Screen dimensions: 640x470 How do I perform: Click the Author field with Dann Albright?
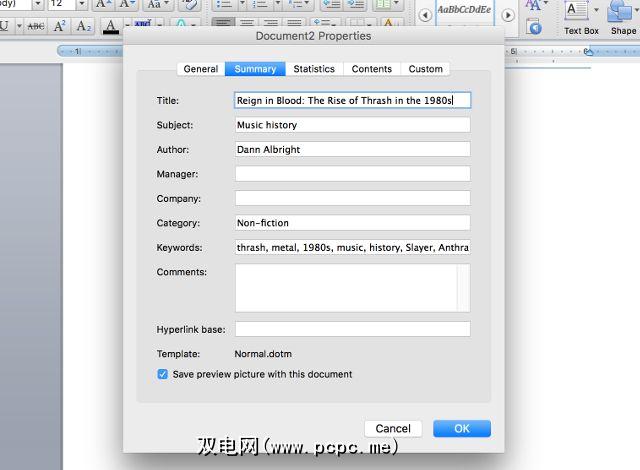tap(353, 149)
